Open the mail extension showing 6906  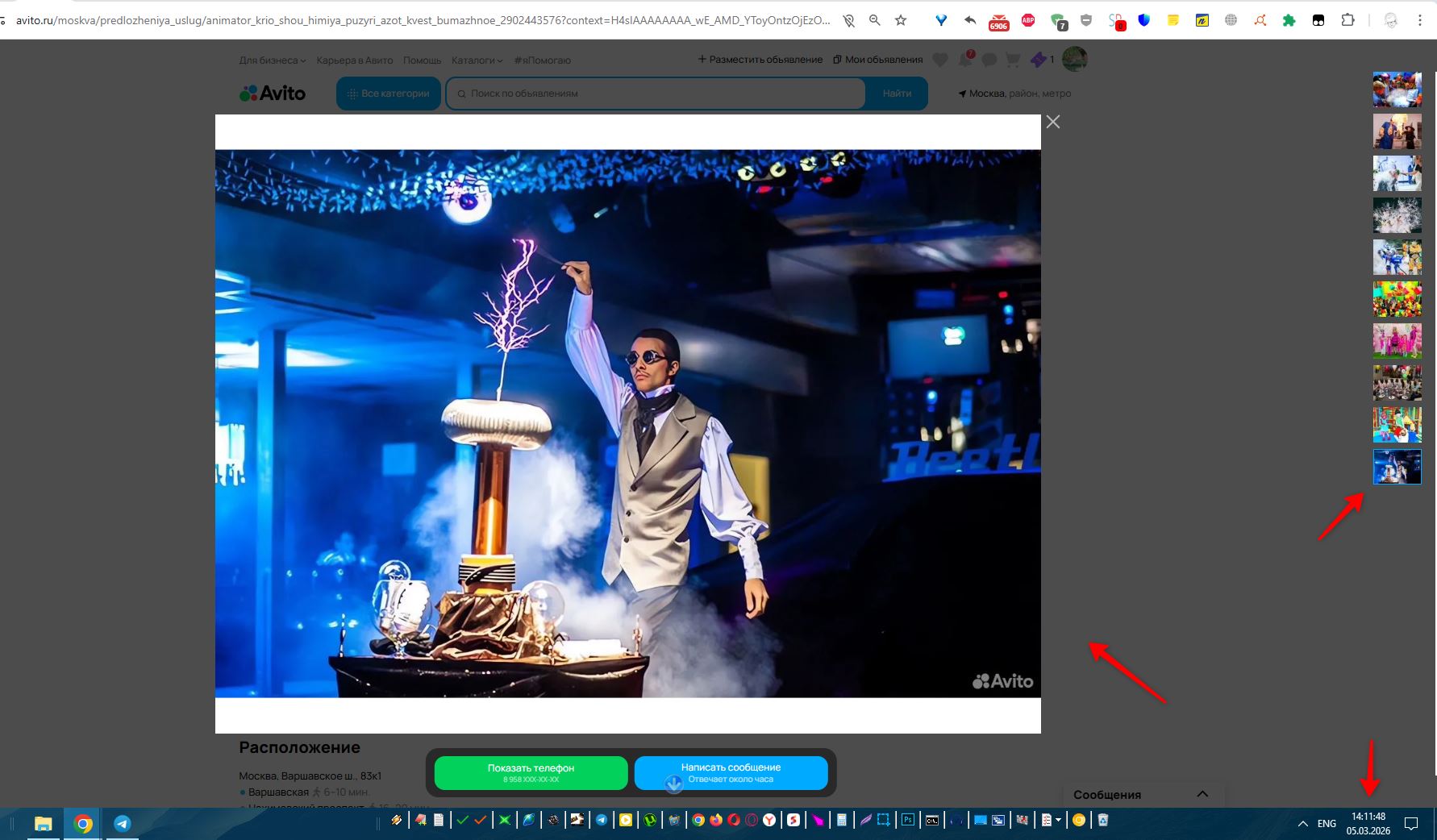click(998, 22)
